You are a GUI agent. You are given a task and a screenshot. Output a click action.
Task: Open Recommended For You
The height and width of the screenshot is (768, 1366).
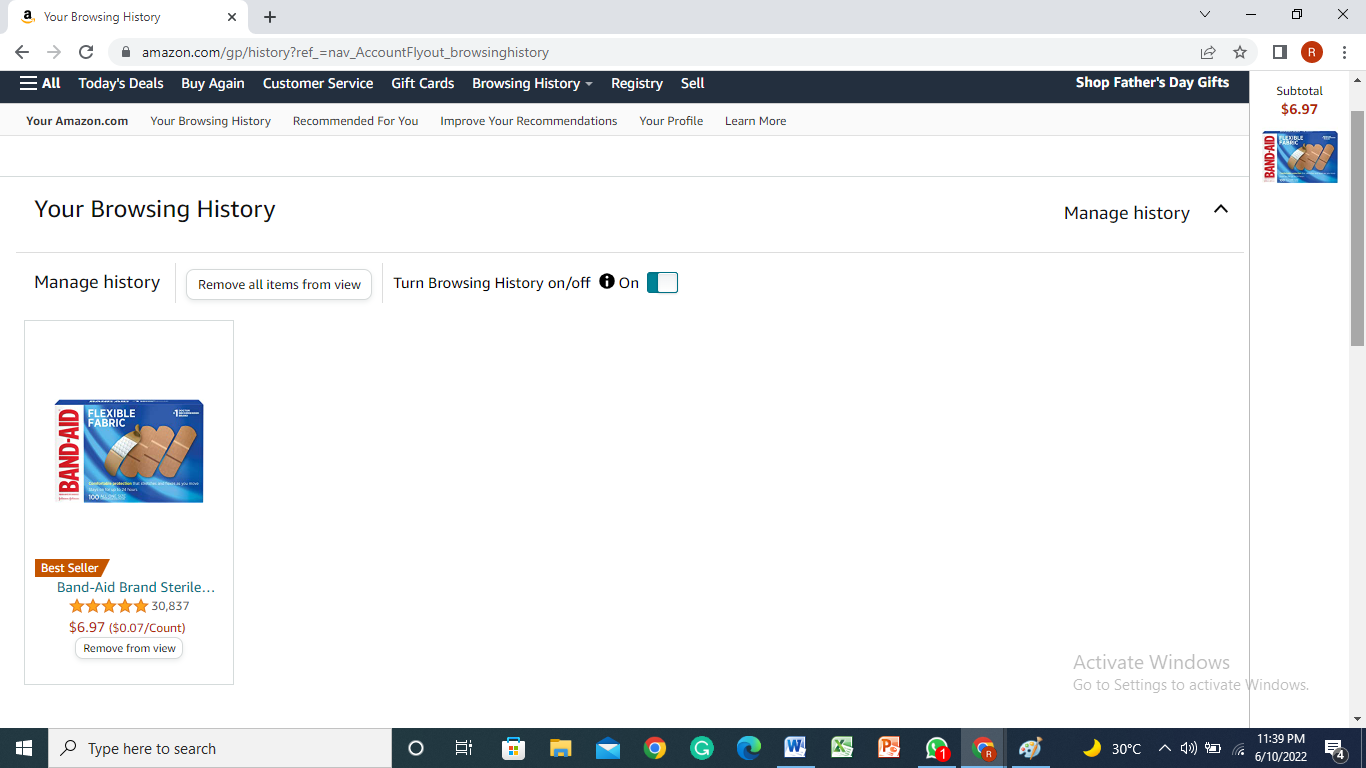point(356,121)
